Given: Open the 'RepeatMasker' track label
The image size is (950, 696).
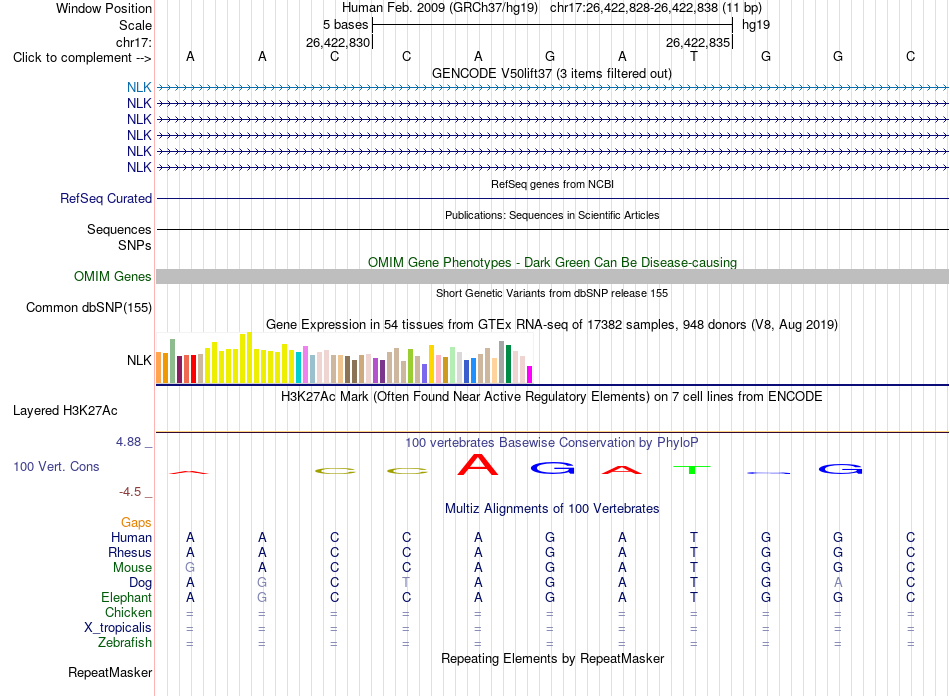Looking at the screenshot, I should pyautogui.click(x=110, y=672).
